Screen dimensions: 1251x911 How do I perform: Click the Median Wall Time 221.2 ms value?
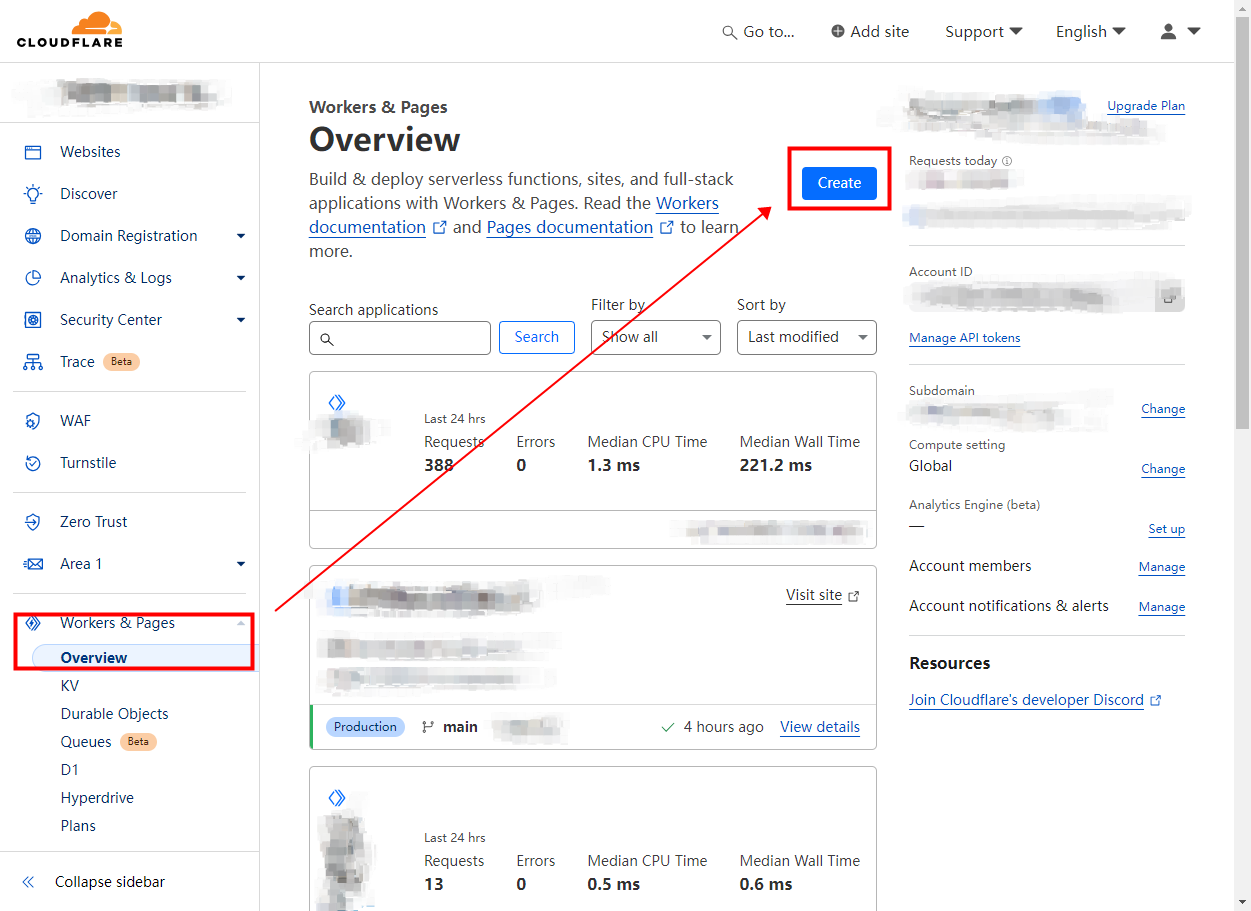click(776, 465)
